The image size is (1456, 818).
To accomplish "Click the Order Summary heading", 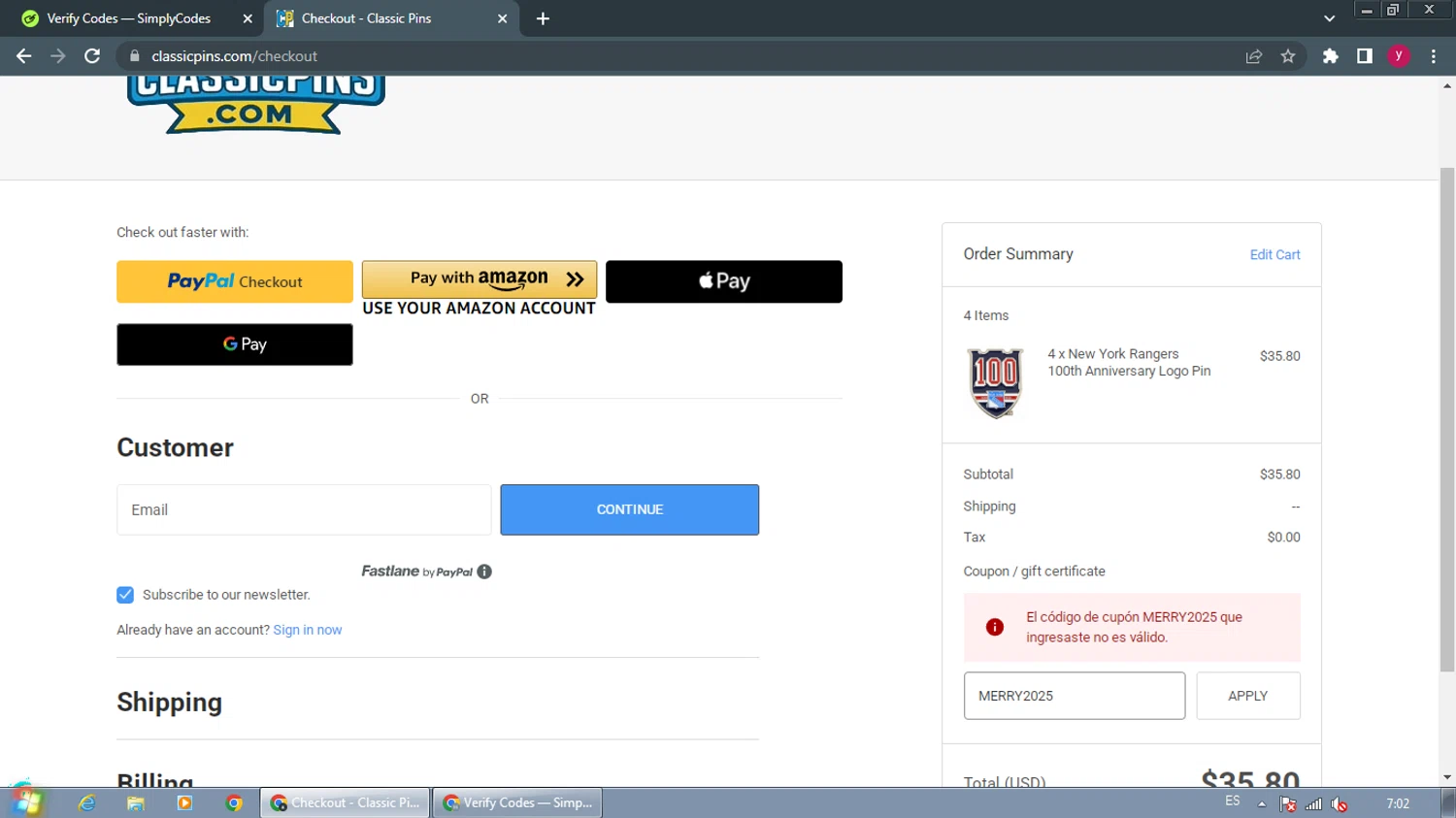I will [x=1018, y=254].
